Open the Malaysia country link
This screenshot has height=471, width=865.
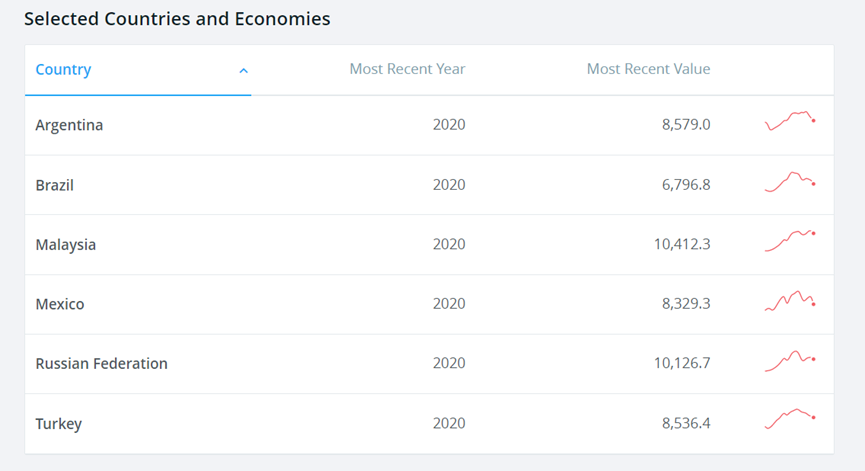pyautogui.click(x=66, y=245)
